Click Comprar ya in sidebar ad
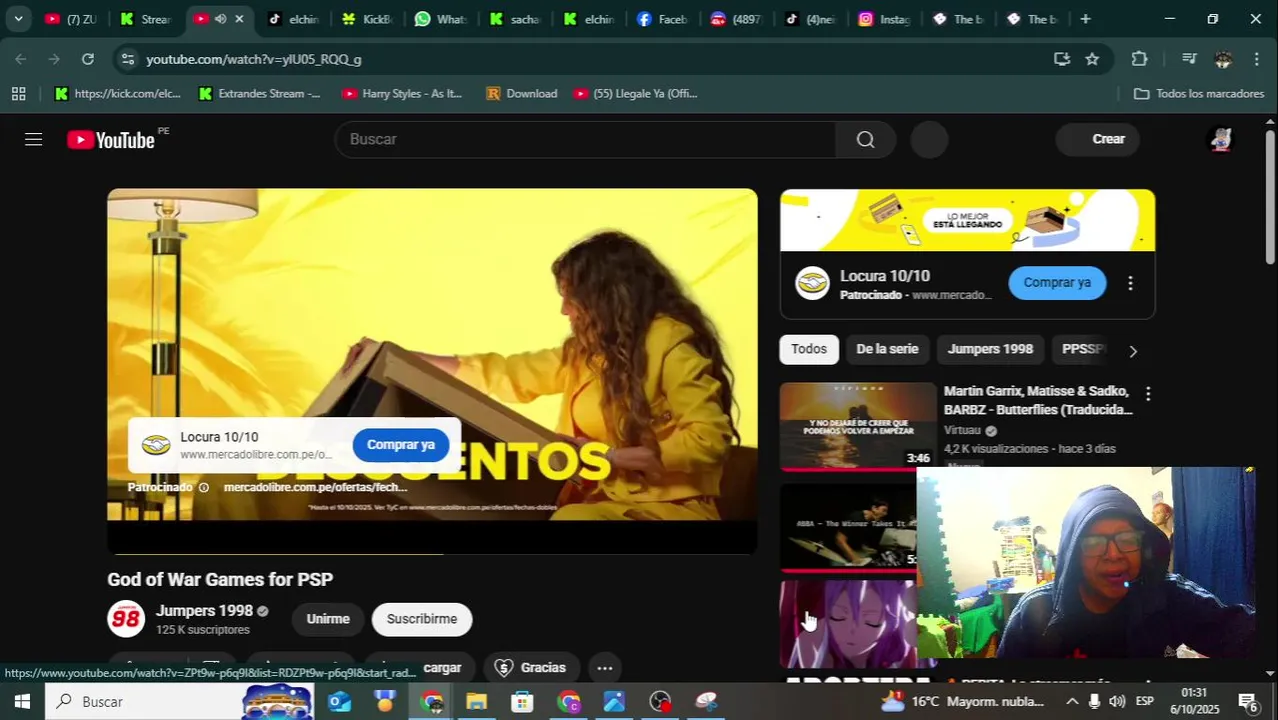1278x720 pixels. (x=1057, y=283)
